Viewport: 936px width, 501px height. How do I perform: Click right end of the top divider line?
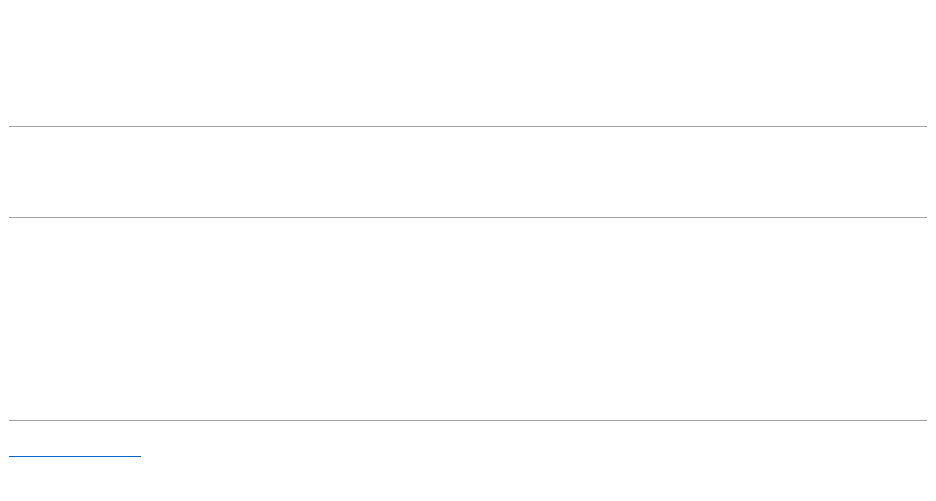point(924,126)
